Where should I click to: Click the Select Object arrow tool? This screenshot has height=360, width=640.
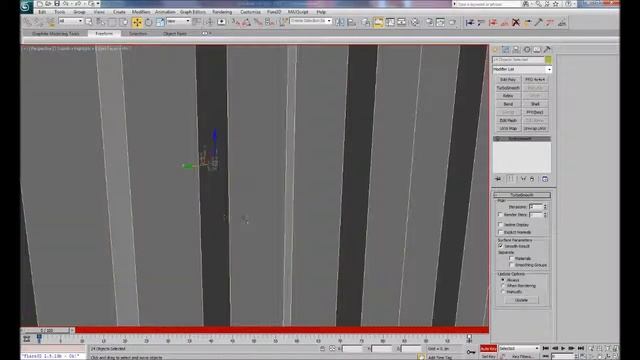coord(89,22)
